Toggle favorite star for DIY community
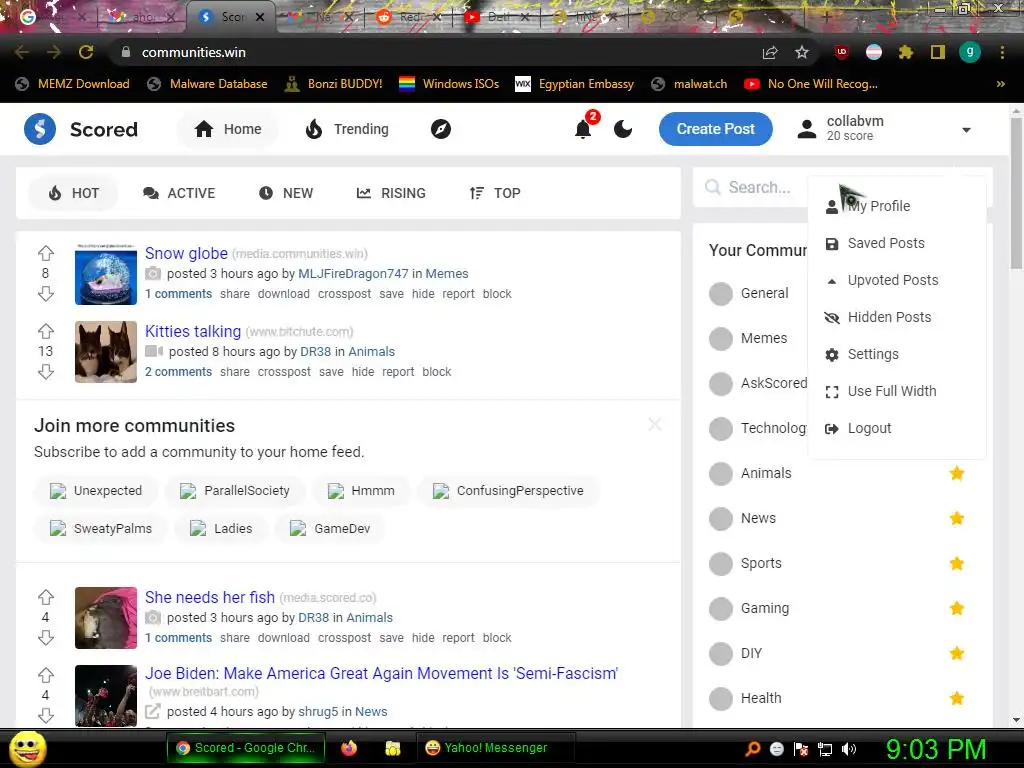 957,654
